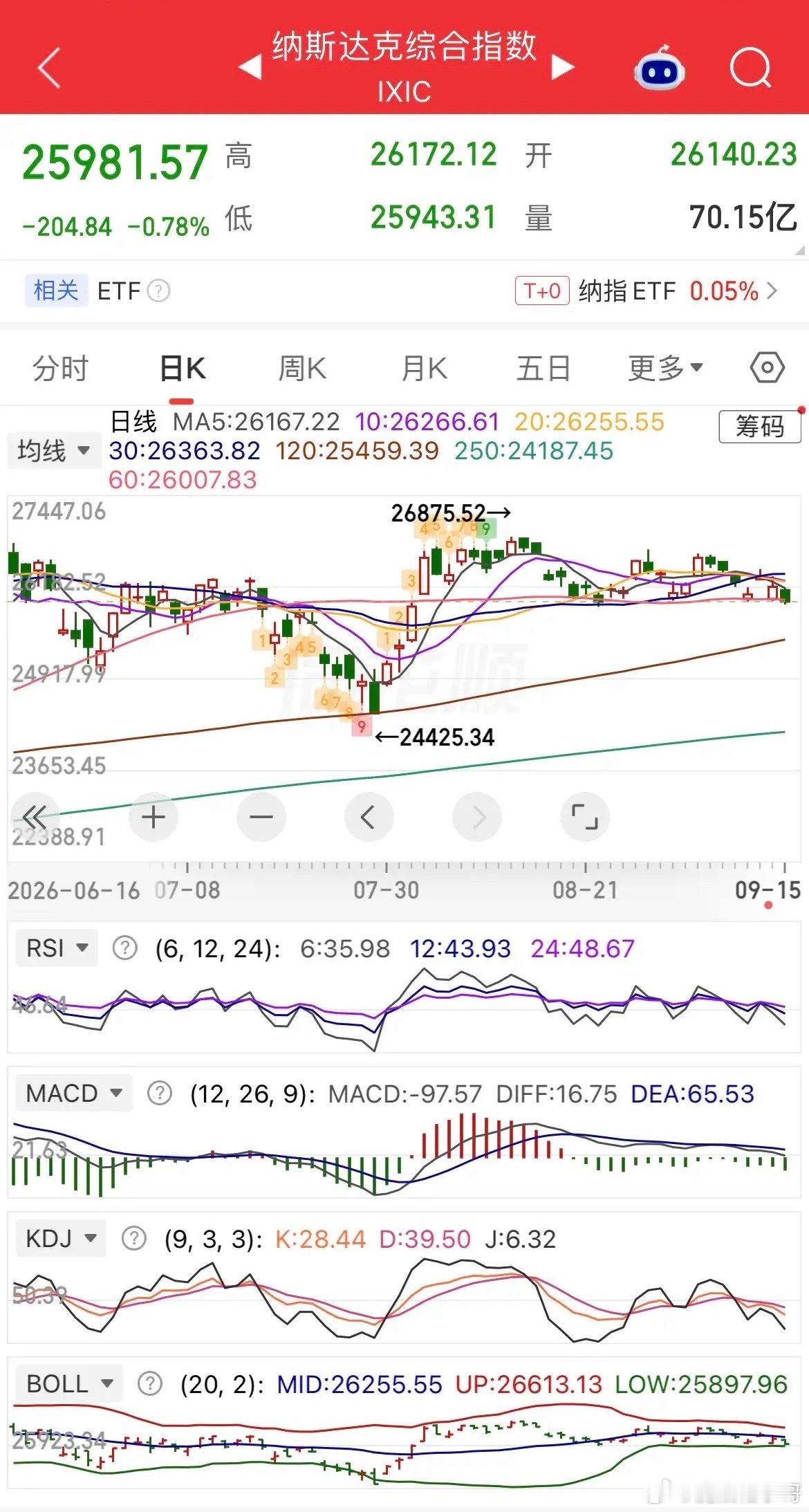
Task: Switch to next index with right triangle
Action: (564, 67)
